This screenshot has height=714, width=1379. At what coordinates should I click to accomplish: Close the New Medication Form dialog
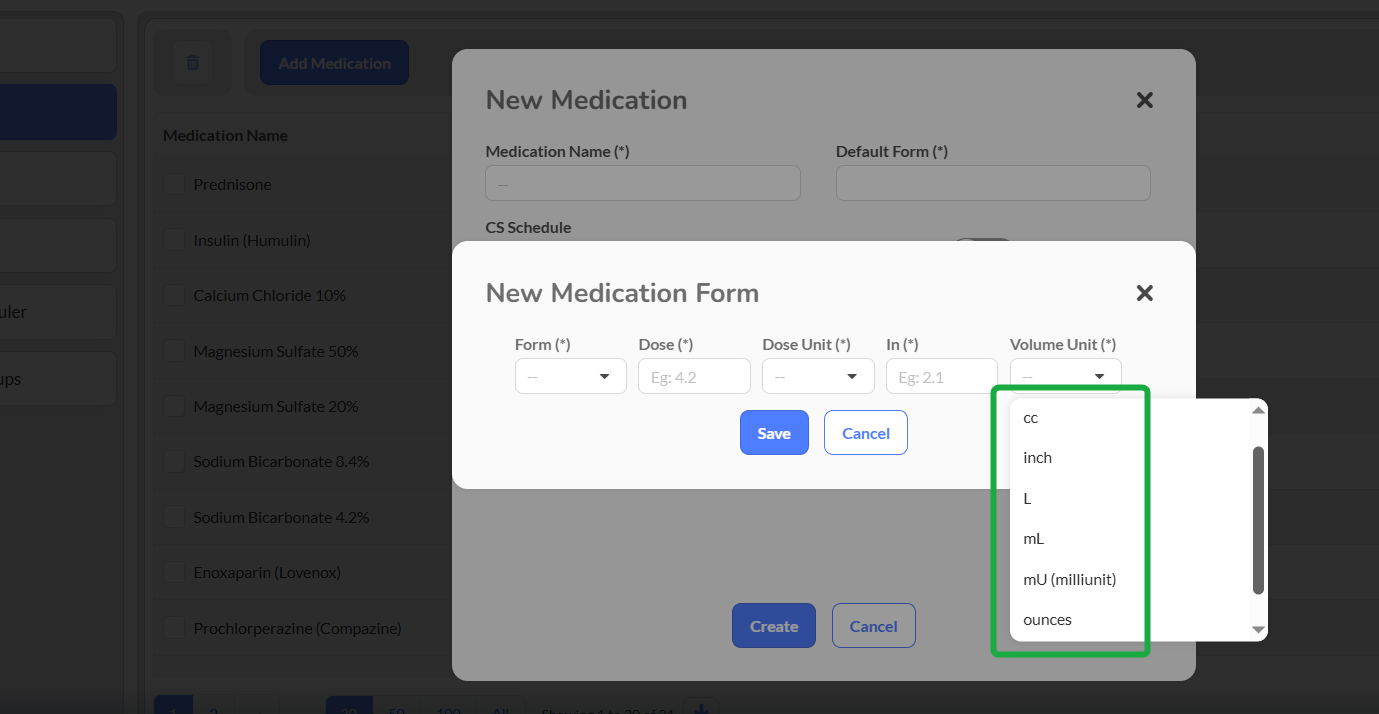1145,293
